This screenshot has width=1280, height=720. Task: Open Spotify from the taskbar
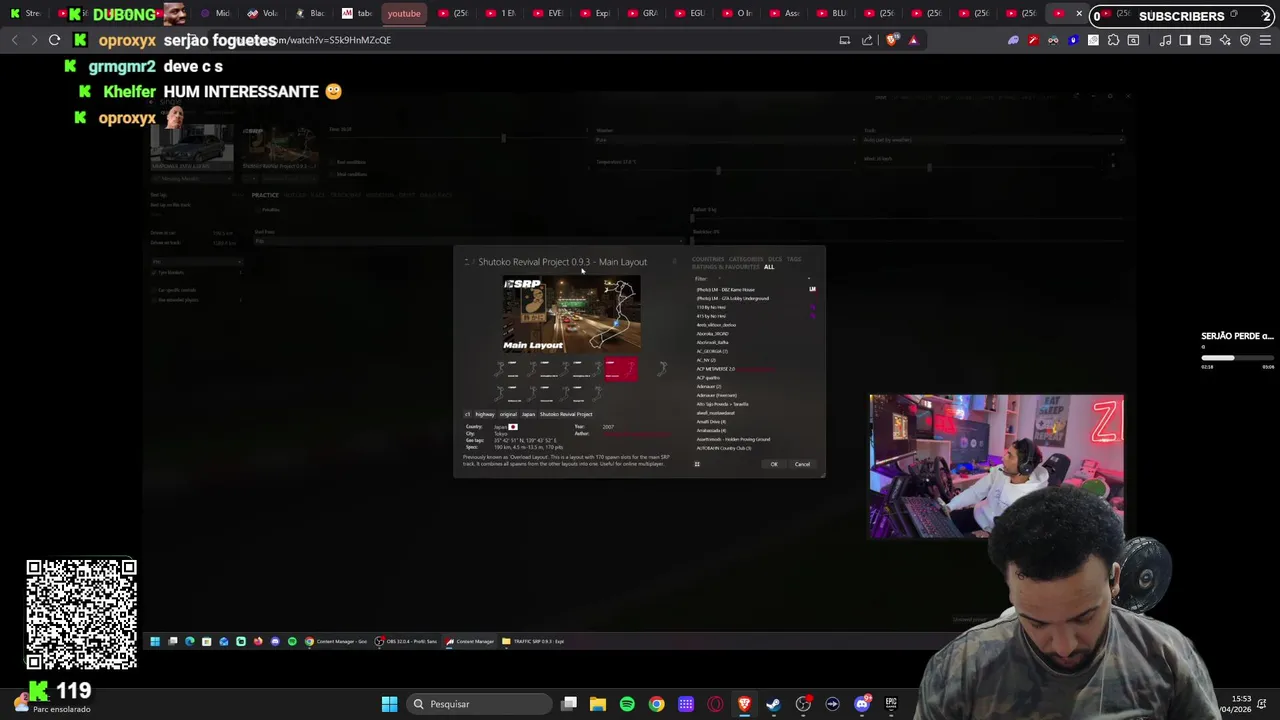[627, 704]
